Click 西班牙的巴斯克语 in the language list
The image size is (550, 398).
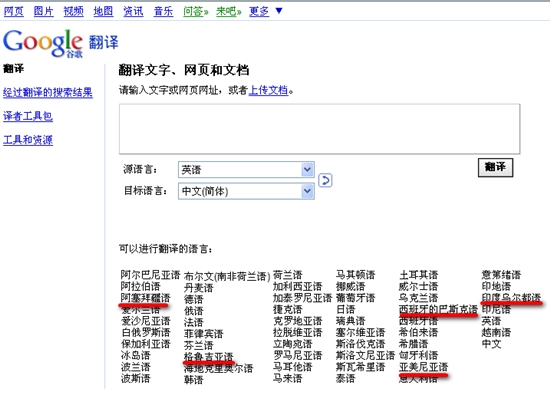(x=438, y=309)
